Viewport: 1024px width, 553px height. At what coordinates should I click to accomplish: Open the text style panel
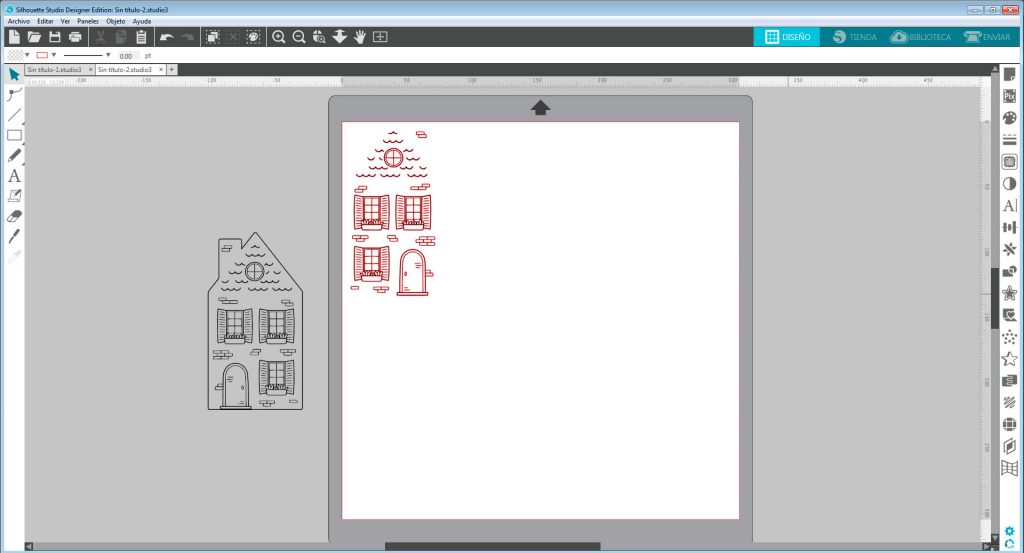pos(1010,205)
